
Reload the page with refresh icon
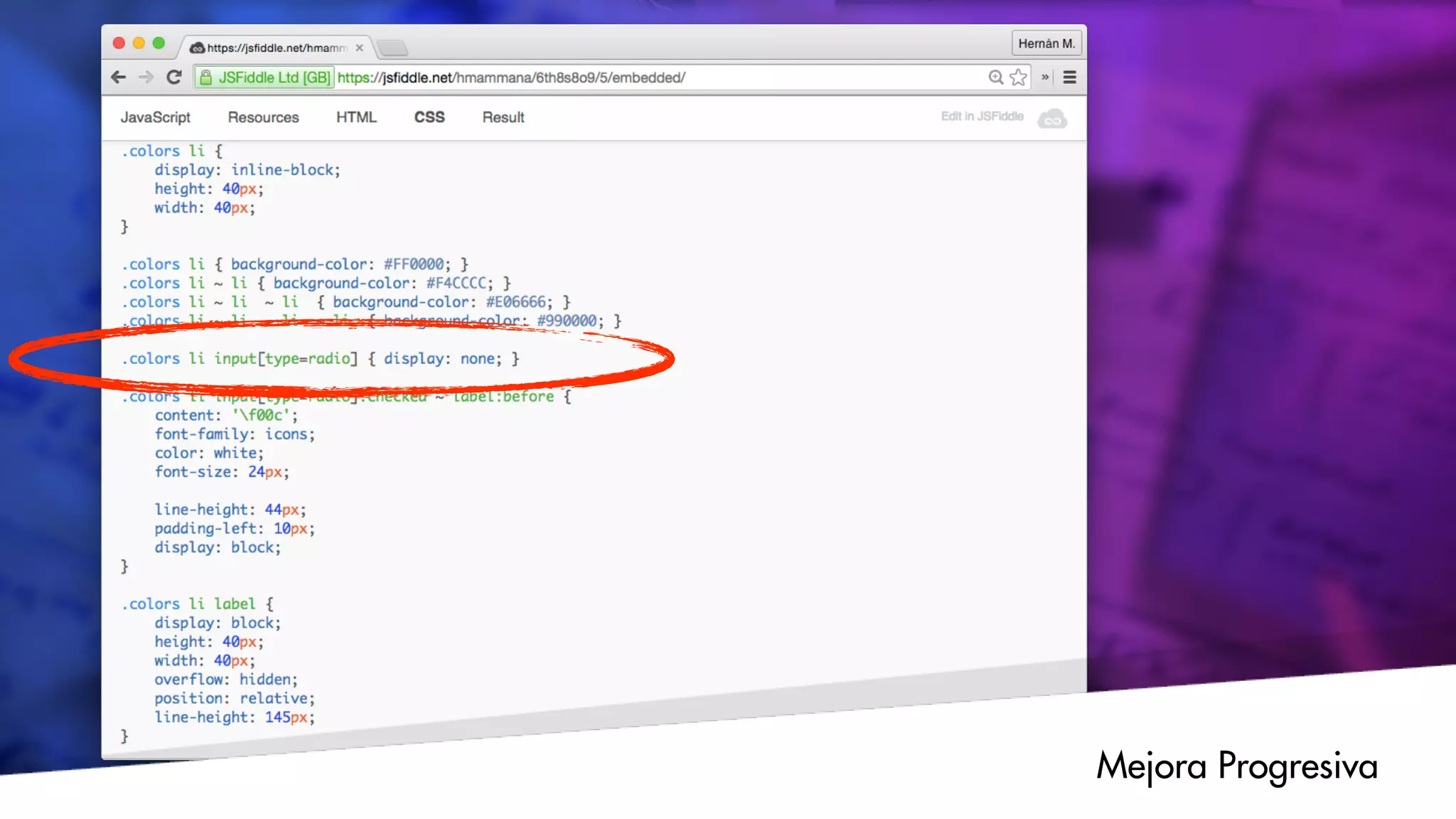pyautogui.click(x=174, y=77)
